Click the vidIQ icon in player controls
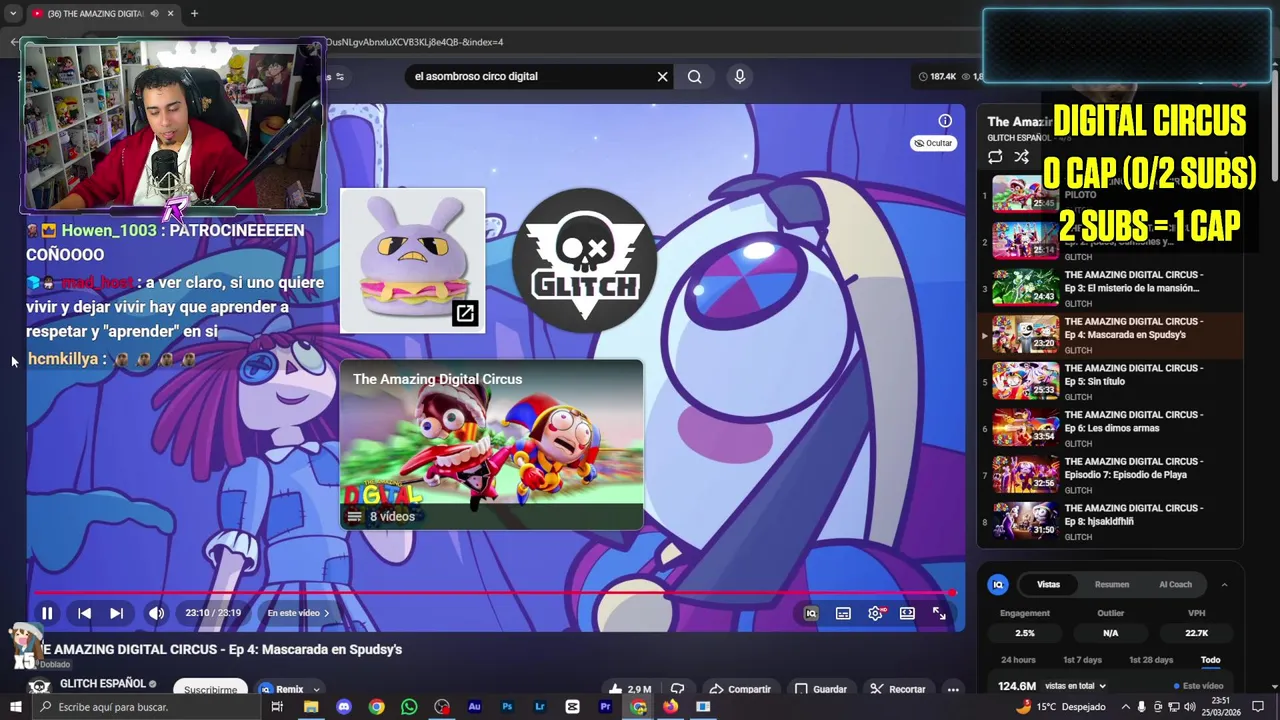 [811, 613]
